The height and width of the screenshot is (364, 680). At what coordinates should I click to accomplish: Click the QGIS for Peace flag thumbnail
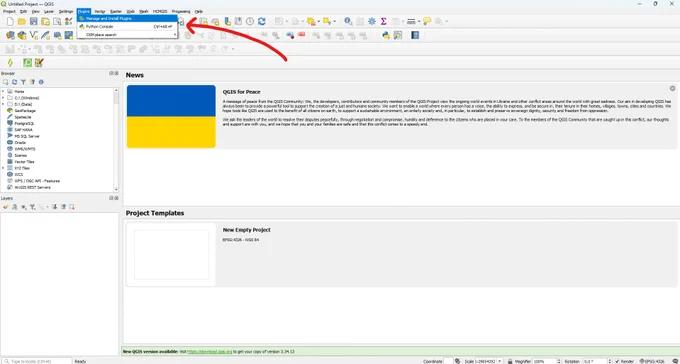171,116
